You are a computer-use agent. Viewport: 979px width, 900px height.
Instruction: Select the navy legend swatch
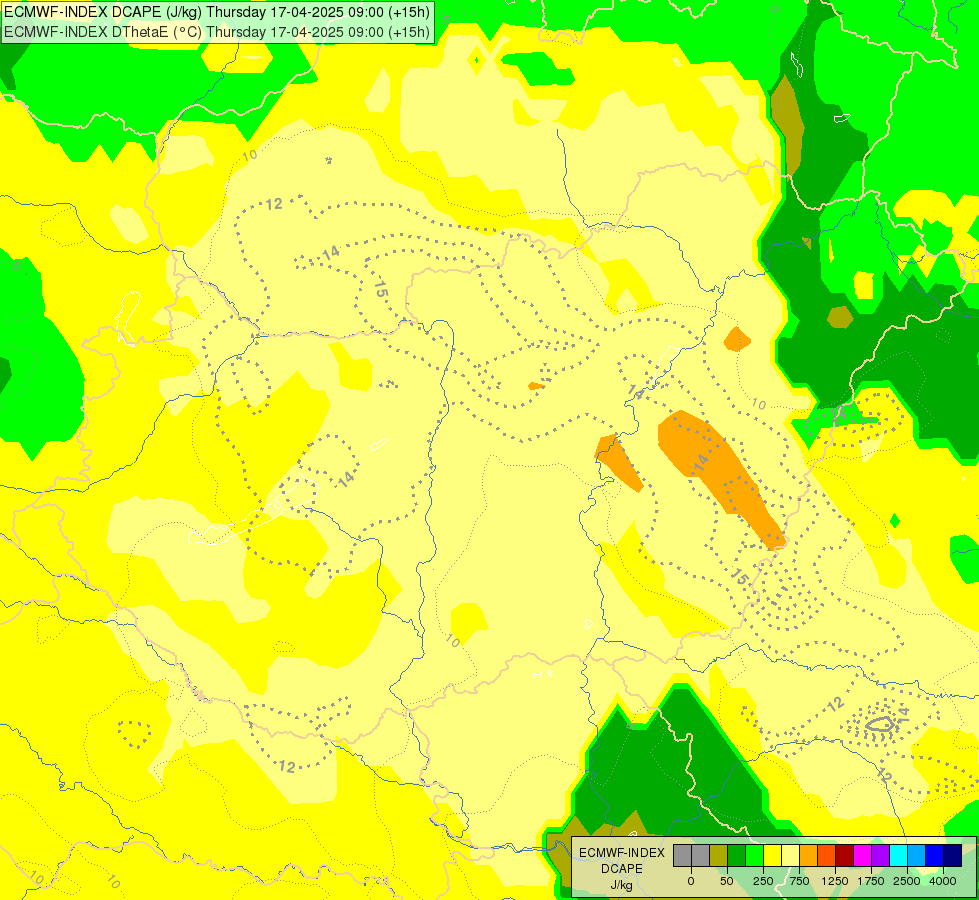point(953,855)
